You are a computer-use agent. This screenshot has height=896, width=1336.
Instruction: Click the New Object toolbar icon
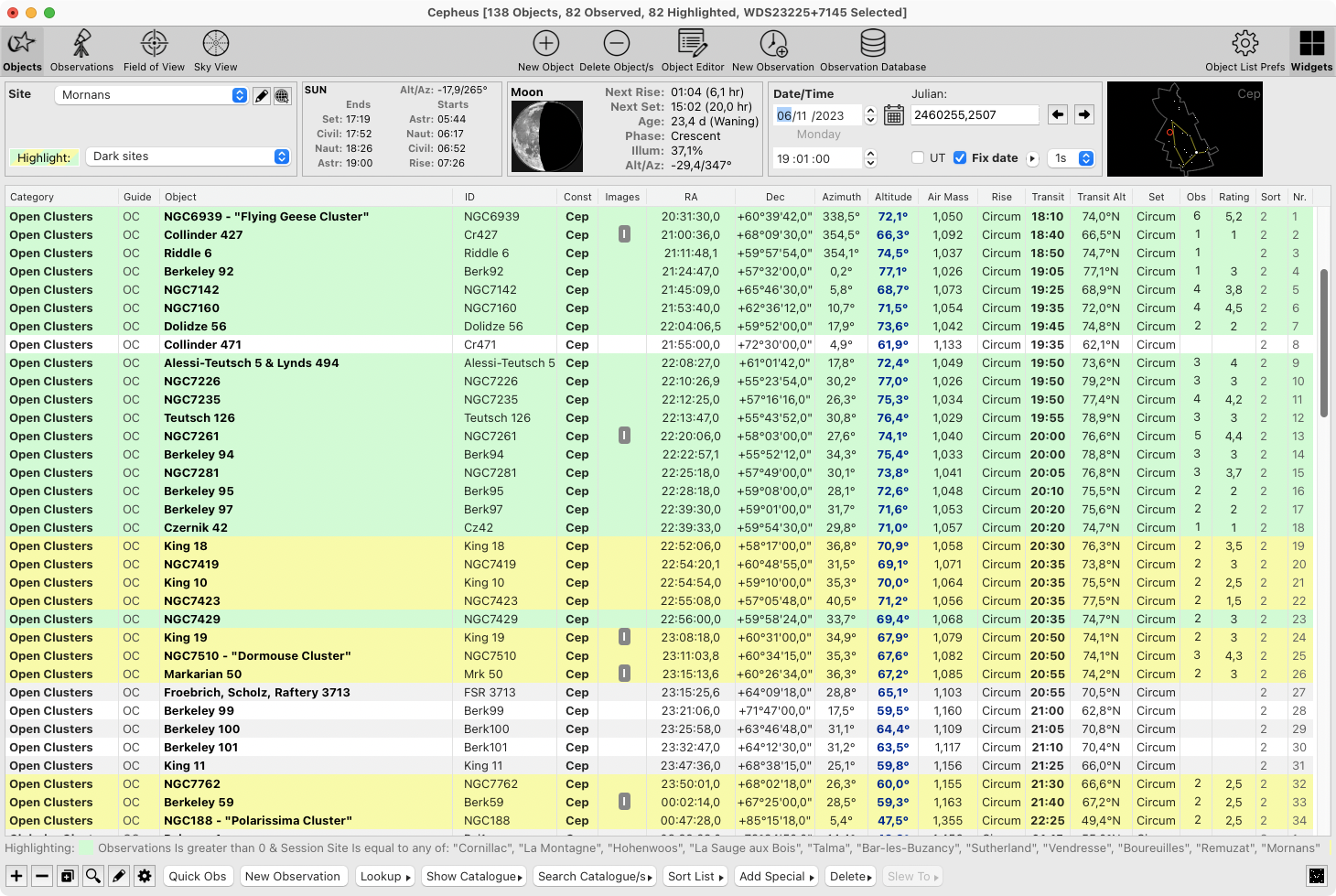545,50
